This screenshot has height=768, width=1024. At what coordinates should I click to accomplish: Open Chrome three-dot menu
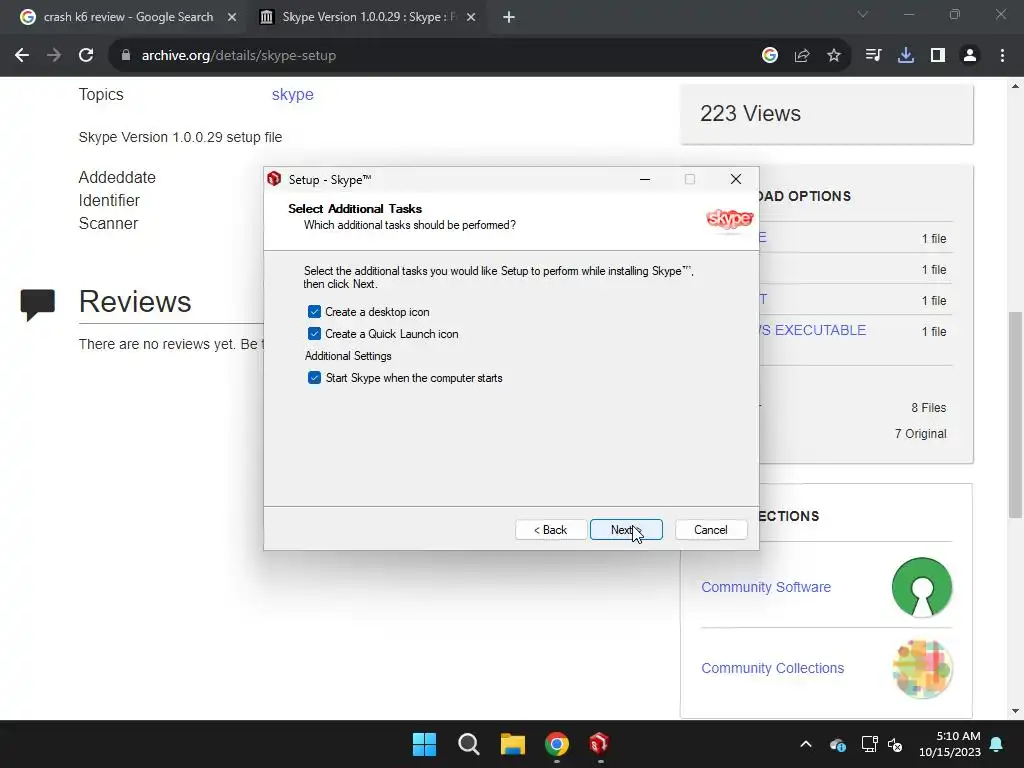(x=1002, y=56)
